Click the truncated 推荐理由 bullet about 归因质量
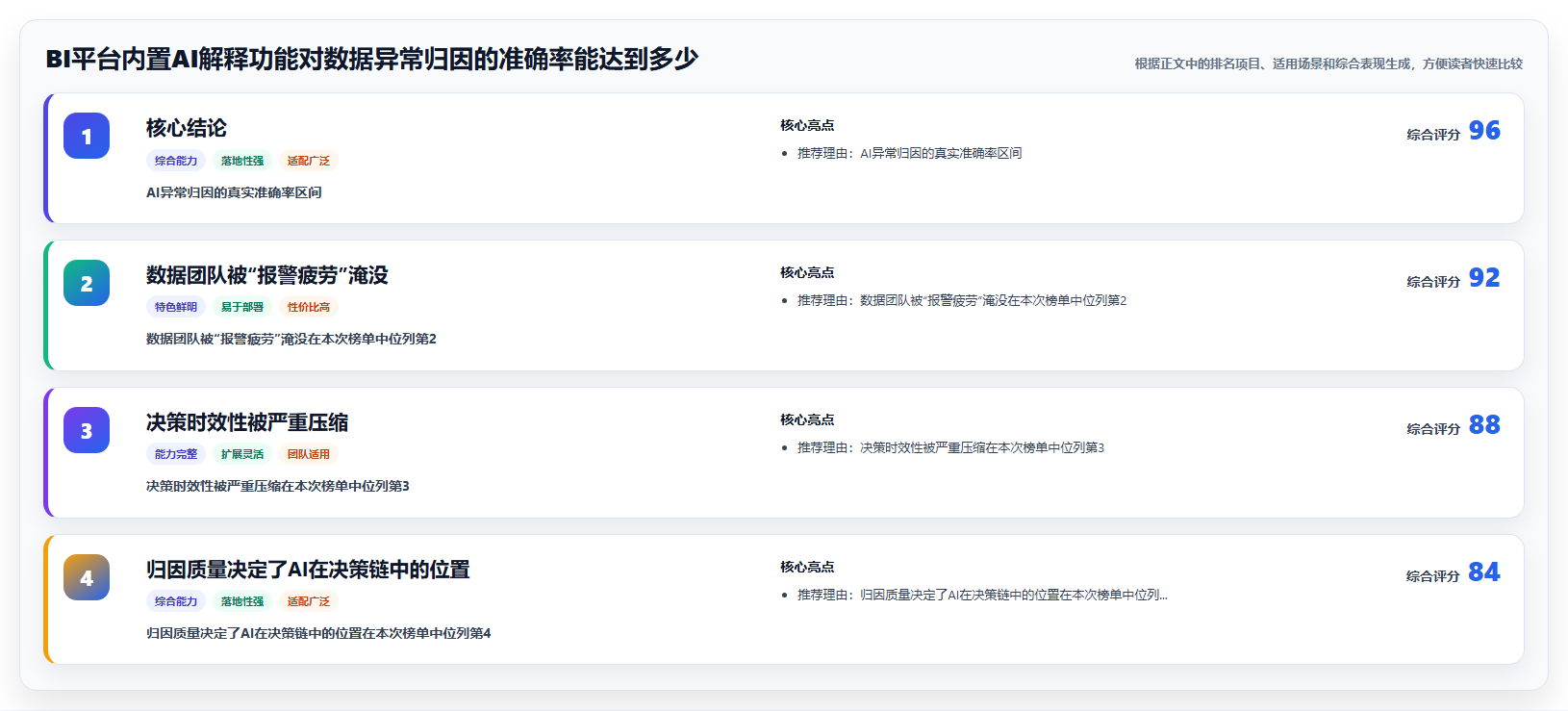The image size is (1568, 711). click(x=982, y=595)
